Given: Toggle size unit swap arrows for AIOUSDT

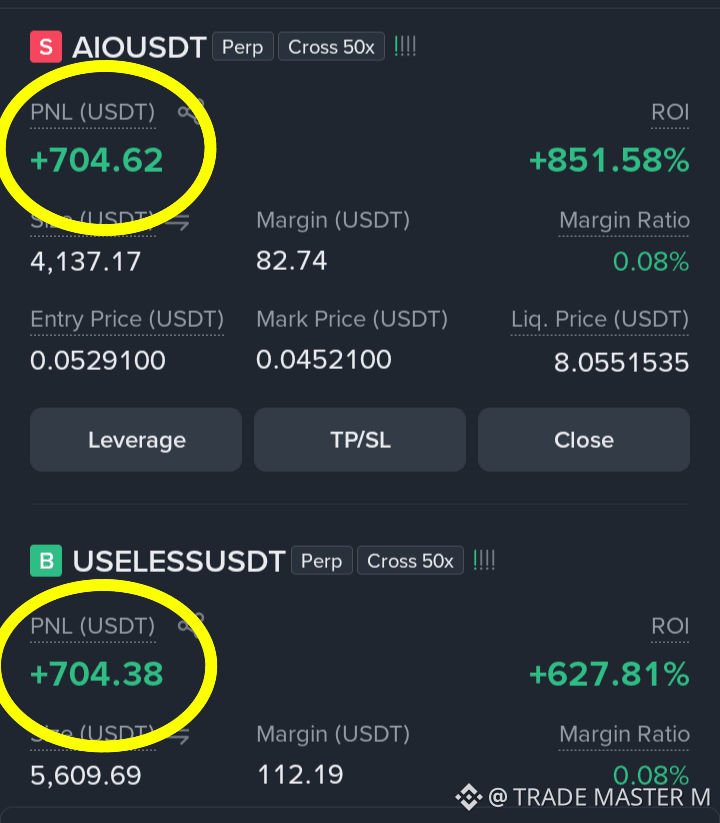Looking at the screenshot, I should pos(177,222).
